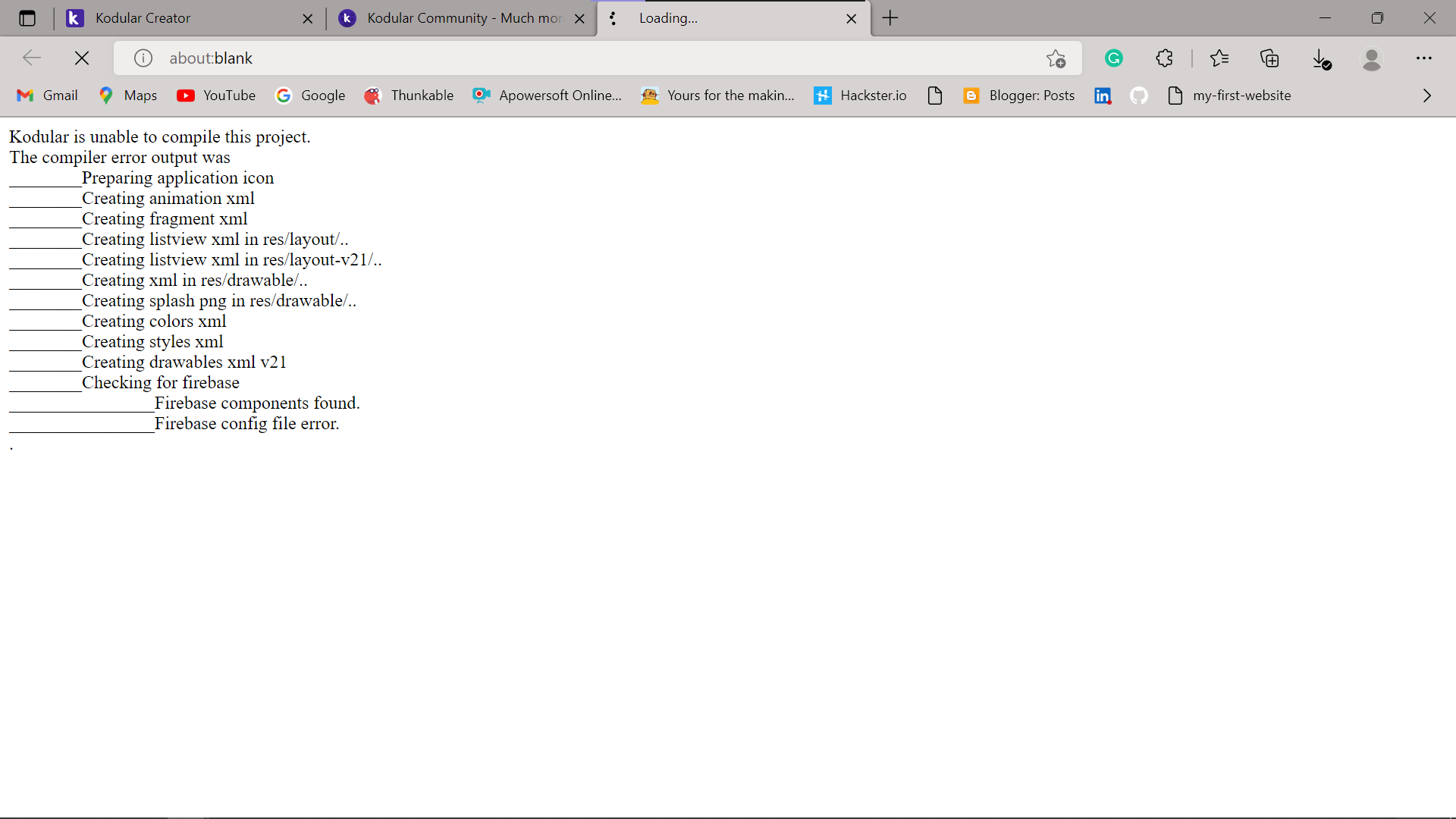Open the Collections icon
The height and width of the screenshot is (819, 1456).
click(x=1270, y=58)
